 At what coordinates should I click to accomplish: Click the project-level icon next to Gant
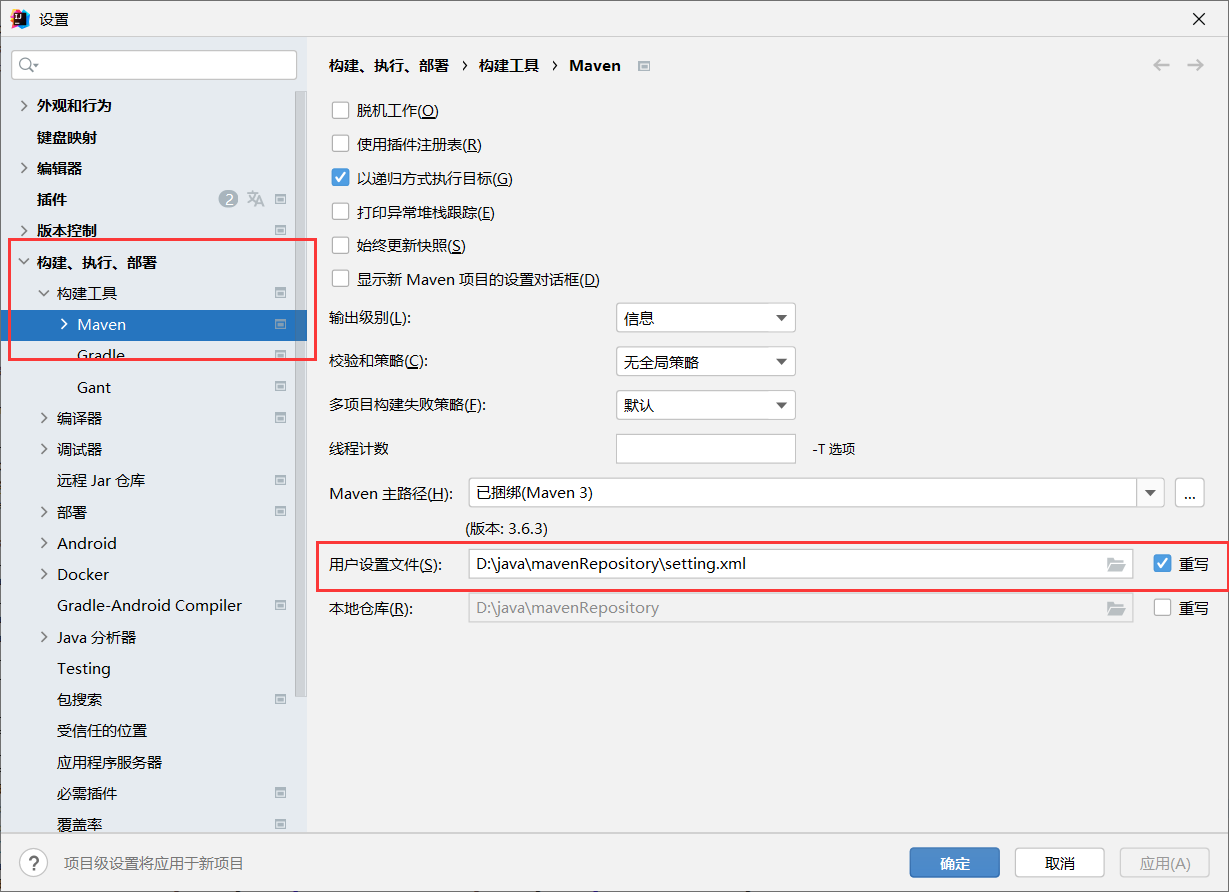pyautogui.click(x=281, y=387)
